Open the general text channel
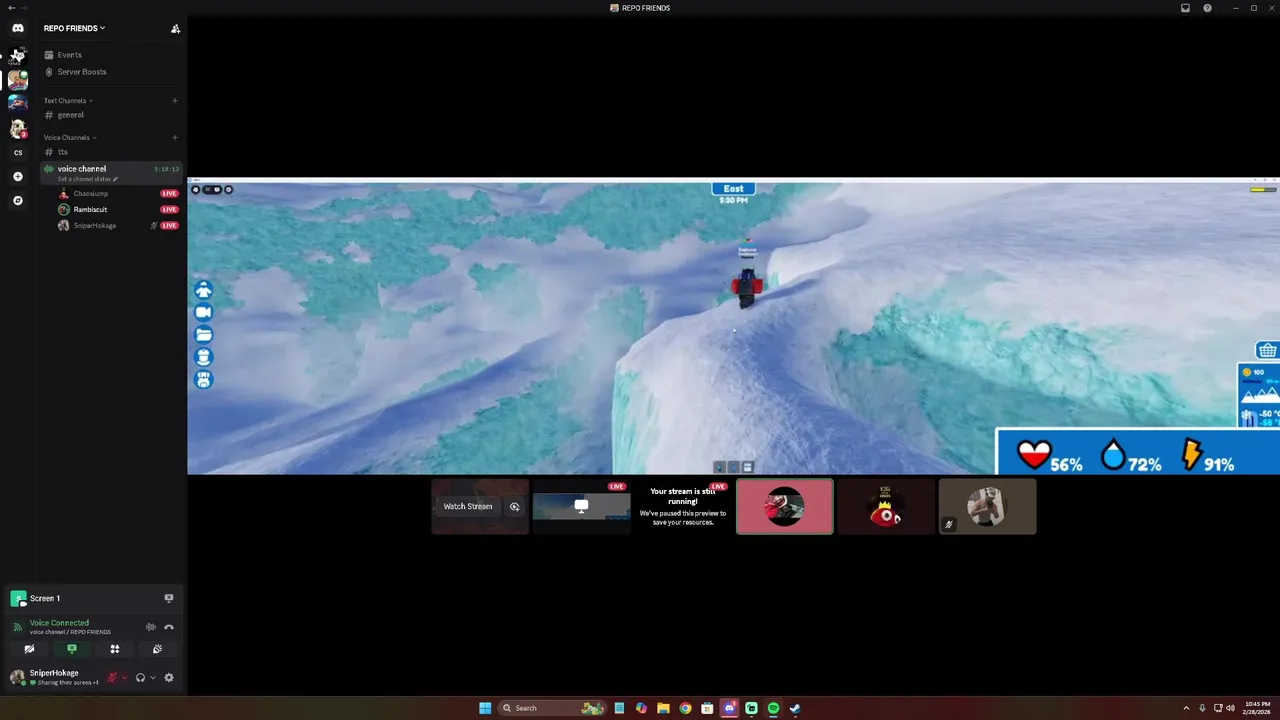 tap(110, 115)
